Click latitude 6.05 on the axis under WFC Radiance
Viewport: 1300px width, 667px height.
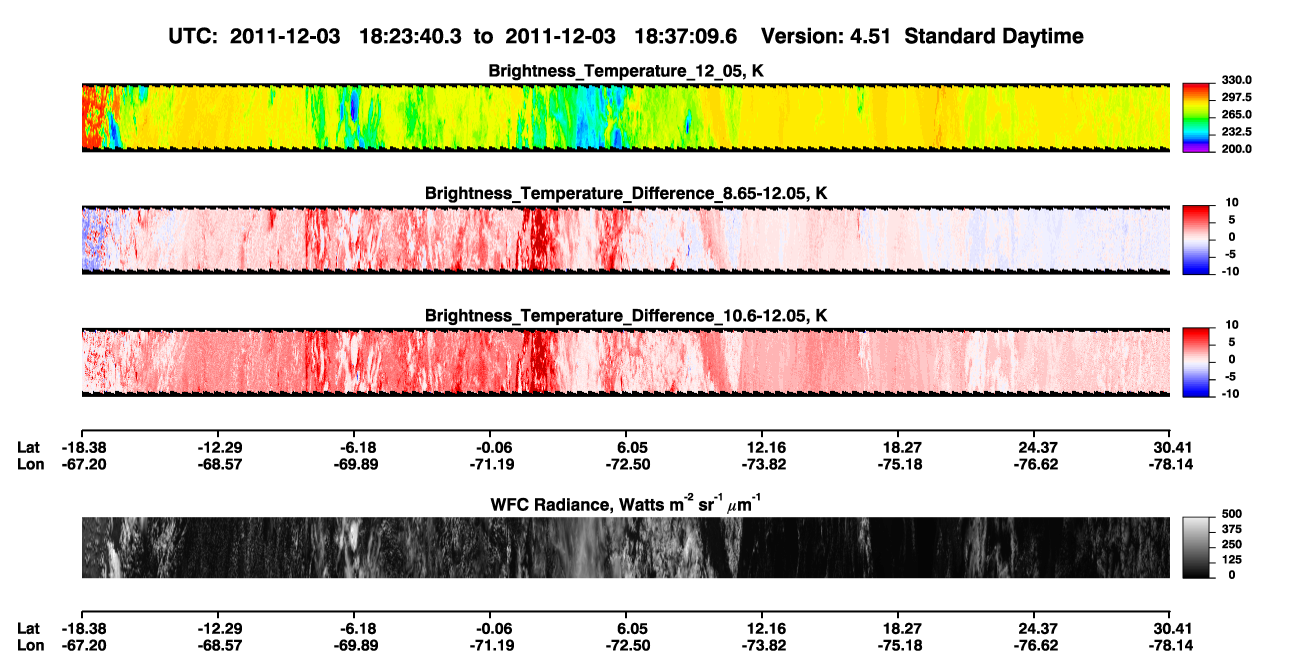[629, 627]
